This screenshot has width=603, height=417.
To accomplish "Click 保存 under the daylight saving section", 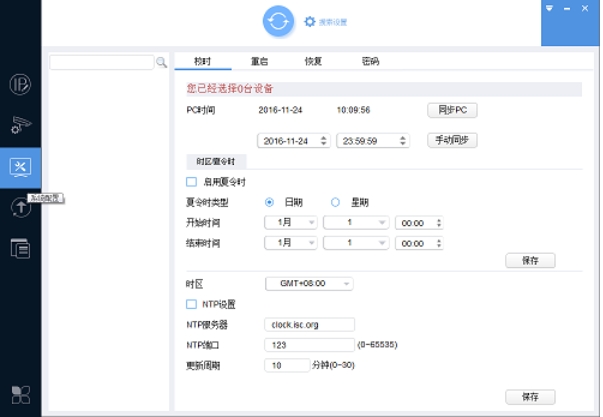I will 530,260.
